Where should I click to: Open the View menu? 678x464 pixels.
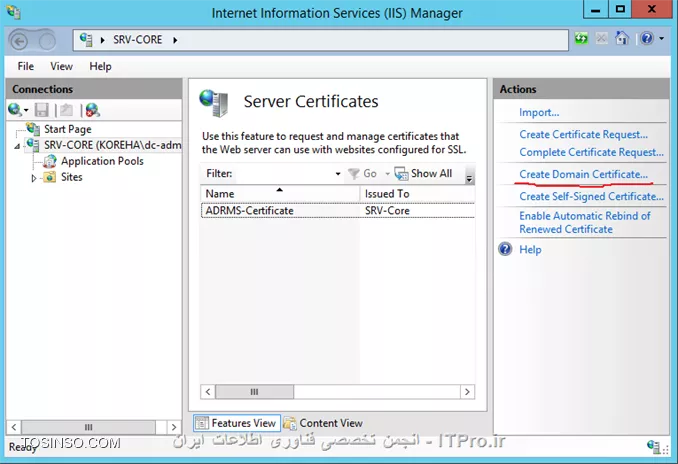61,66
